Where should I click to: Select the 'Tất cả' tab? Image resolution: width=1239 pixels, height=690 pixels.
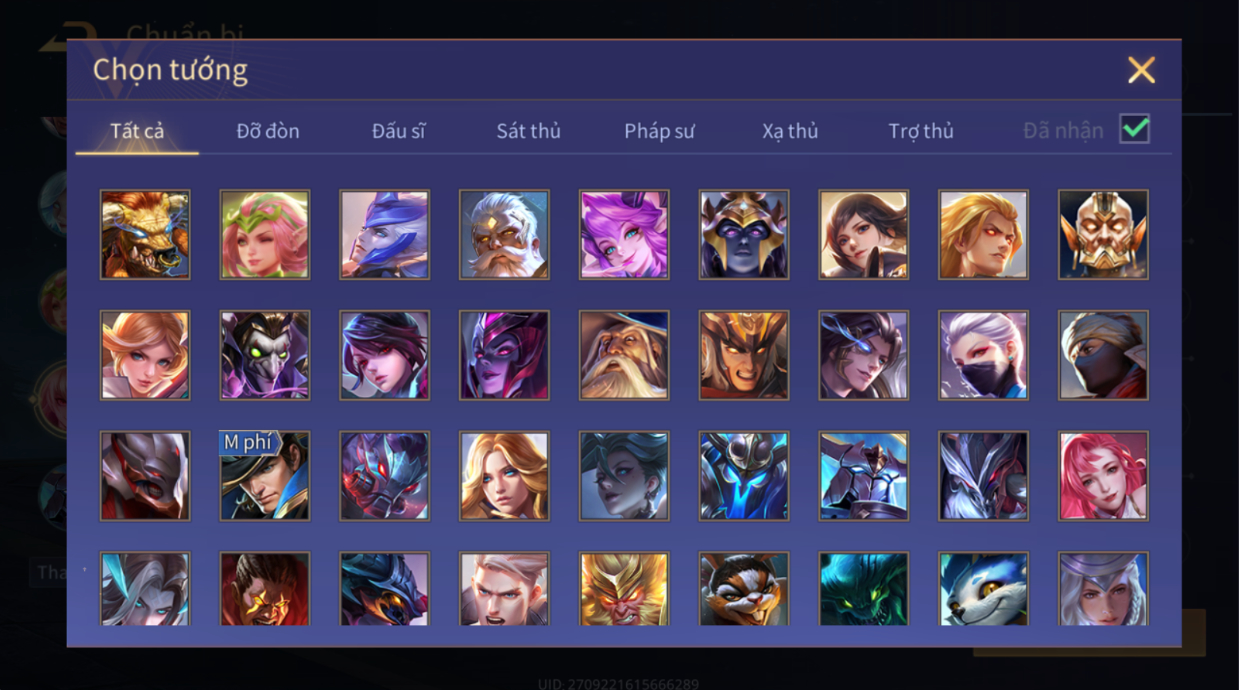pos(137,131)
